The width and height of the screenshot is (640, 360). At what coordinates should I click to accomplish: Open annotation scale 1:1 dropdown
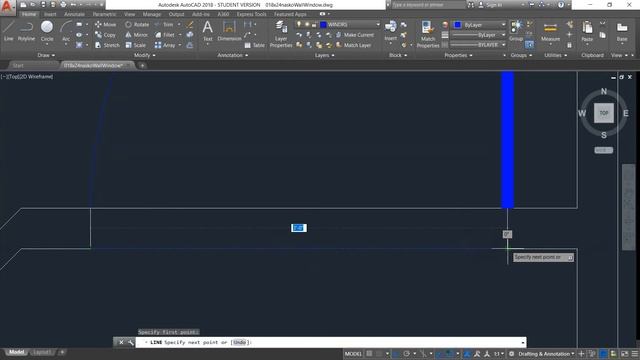coord(499,353)
